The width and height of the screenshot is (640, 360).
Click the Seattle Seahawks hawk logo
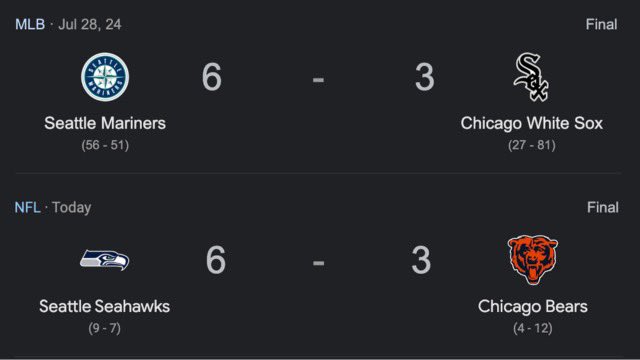click(x=104, y=260)
